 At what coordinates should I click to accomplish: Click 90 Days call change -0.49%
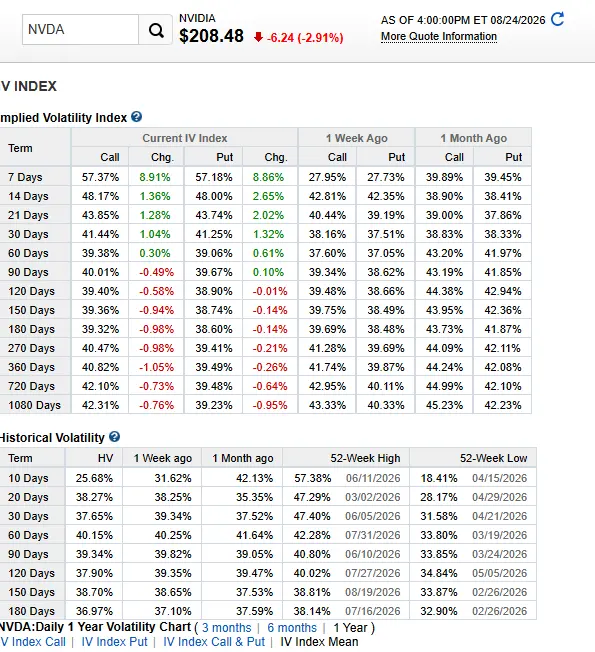coord(156,272)
